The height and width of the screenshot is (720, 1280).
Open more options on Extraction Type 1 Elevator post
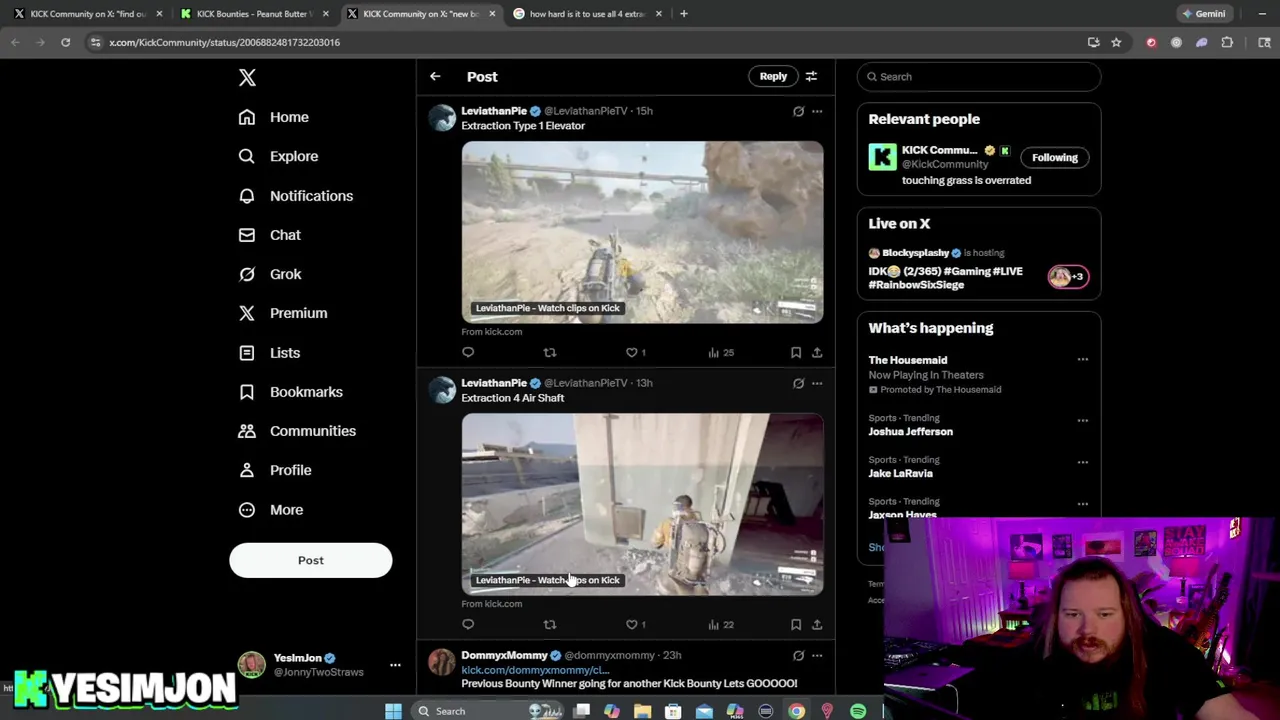(817, 111)
